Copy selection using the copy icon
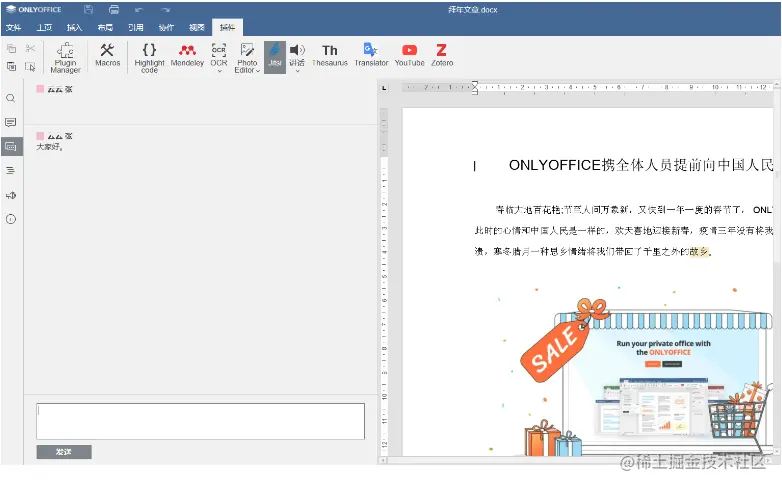The image size is (782, 487). pyautogui.click(x=11, y=48)
